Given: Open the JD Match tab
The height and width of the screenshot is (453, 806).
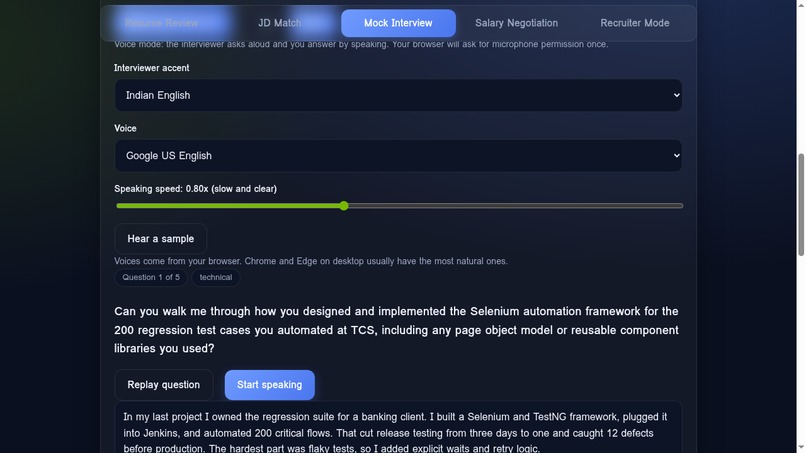Looking at the screenshot, I should tap(280, 23).
